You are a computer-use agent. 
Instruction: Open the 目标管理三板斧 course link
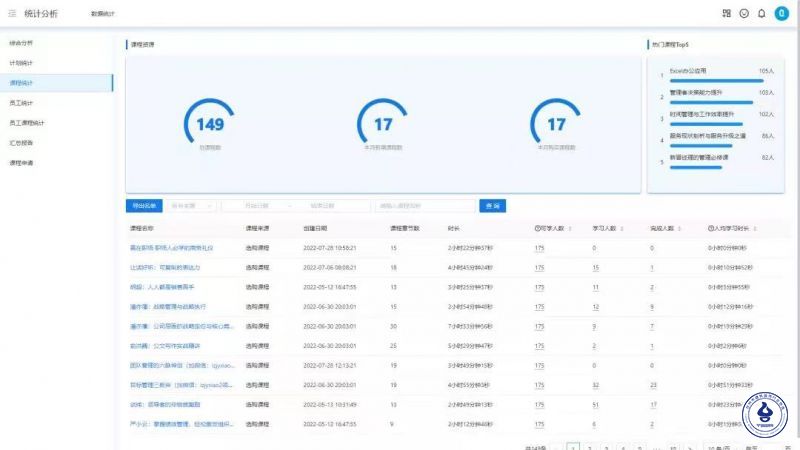point(181,385)
